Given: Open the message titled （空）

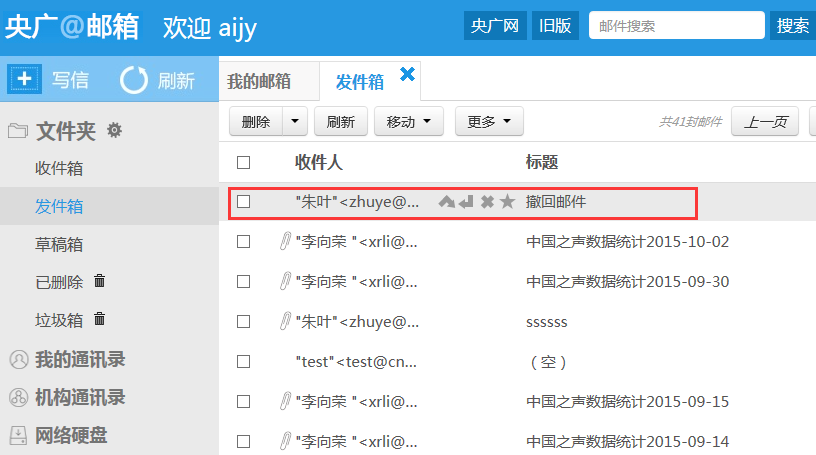Looking at the screenshot, I should (x=548, y=361).
